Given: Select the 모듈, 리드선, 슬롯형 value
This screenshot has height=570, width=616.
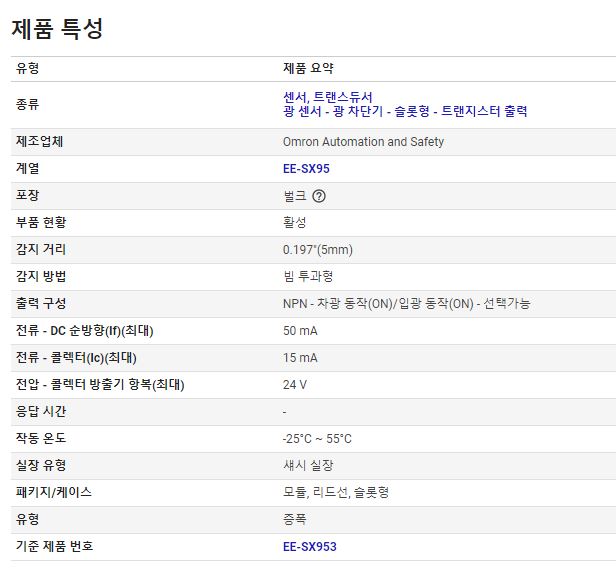Looking at the screenshot, I should click(336, 492).
